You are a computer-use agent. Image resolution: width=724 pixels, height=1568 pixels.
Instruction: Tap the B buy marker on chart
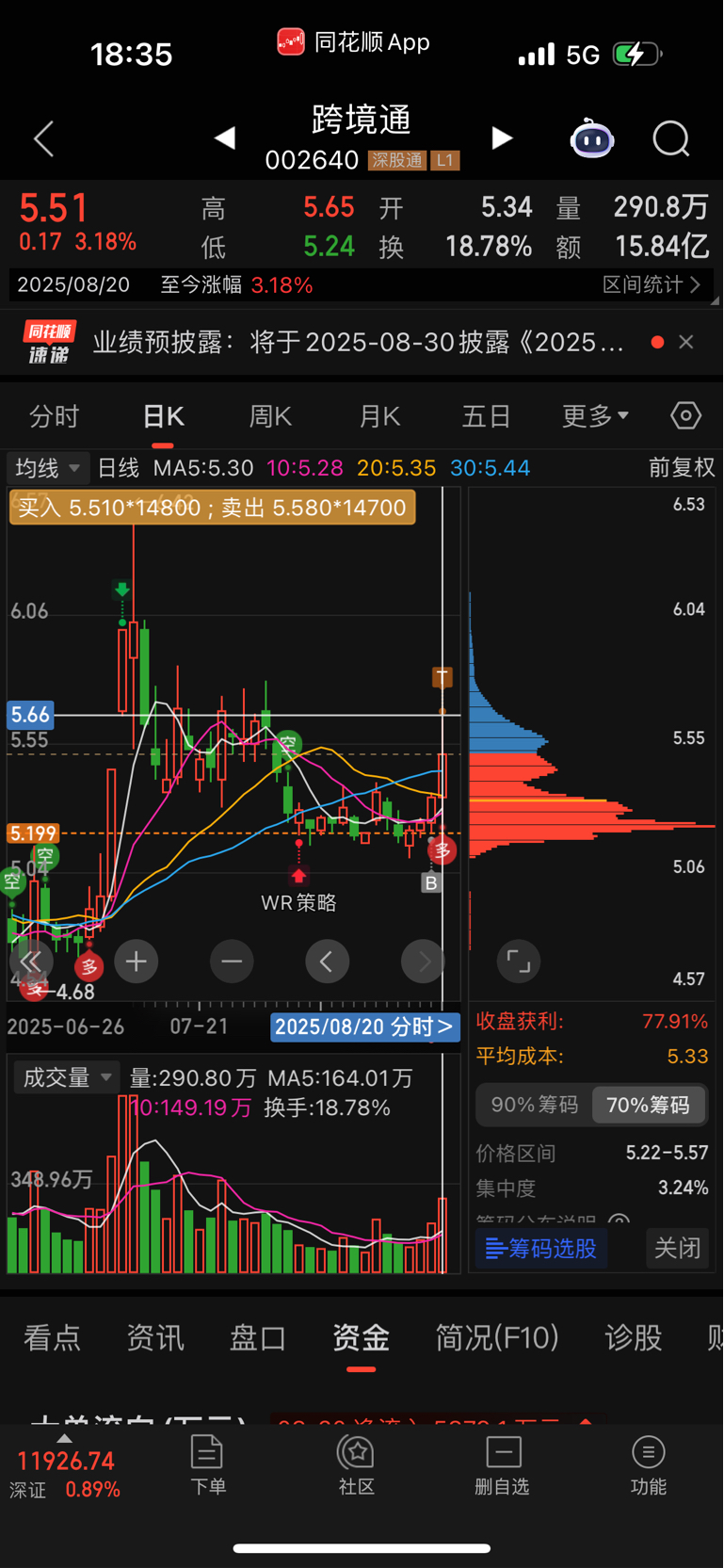point(431,882)
